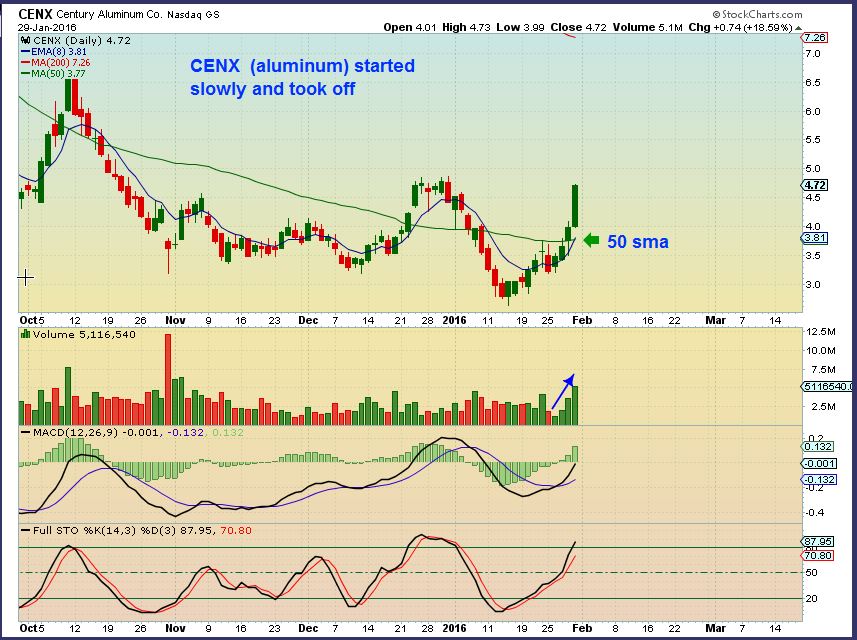Click the Mar label on the price chart date axis
Image resolution: width=857 pixels, height=640 pixels.
[715, 320]
